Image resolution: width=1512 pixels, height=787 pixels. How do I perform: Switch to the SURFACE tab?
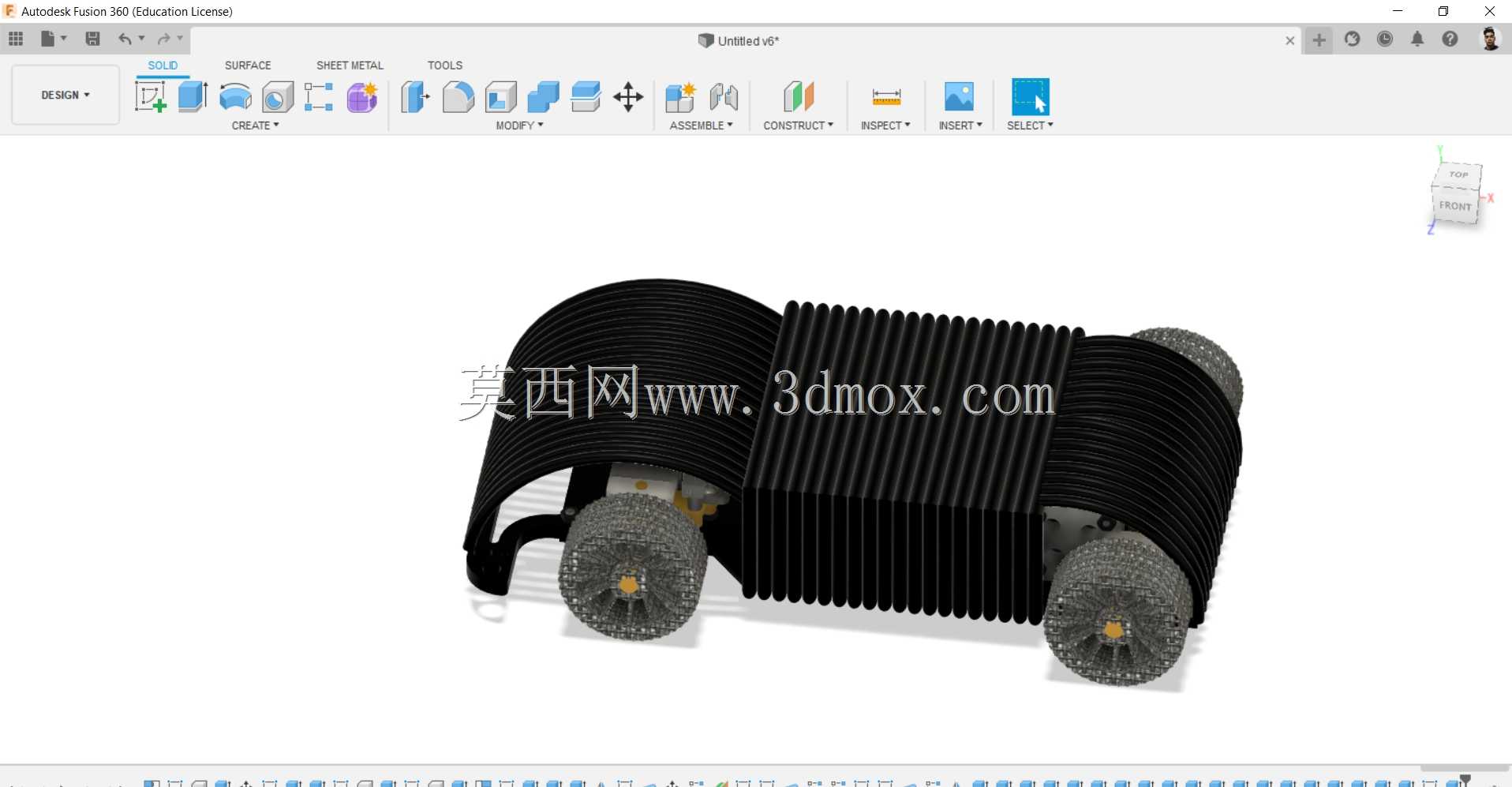(248, 66)
